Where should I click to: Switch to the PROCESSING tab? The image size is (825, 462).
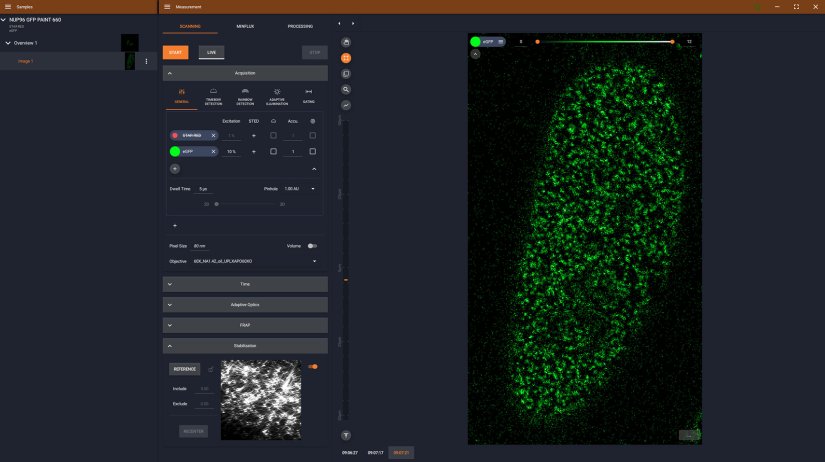coord(300,26)
